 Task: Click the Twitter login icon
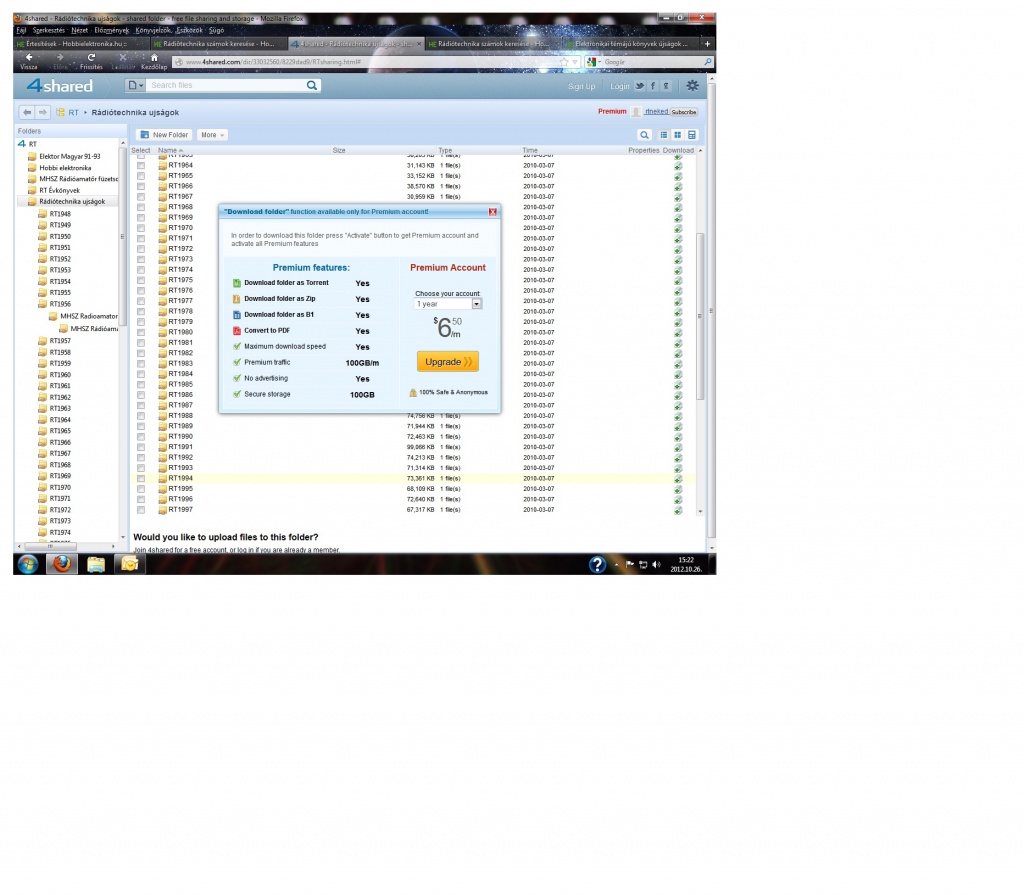(x=639, y=86)
